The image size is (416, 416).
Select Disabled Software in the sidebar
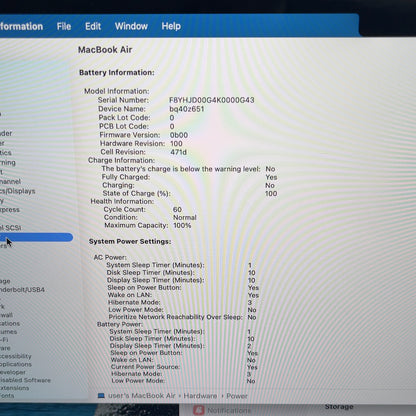pyautogui.click(x=25, y=380)
